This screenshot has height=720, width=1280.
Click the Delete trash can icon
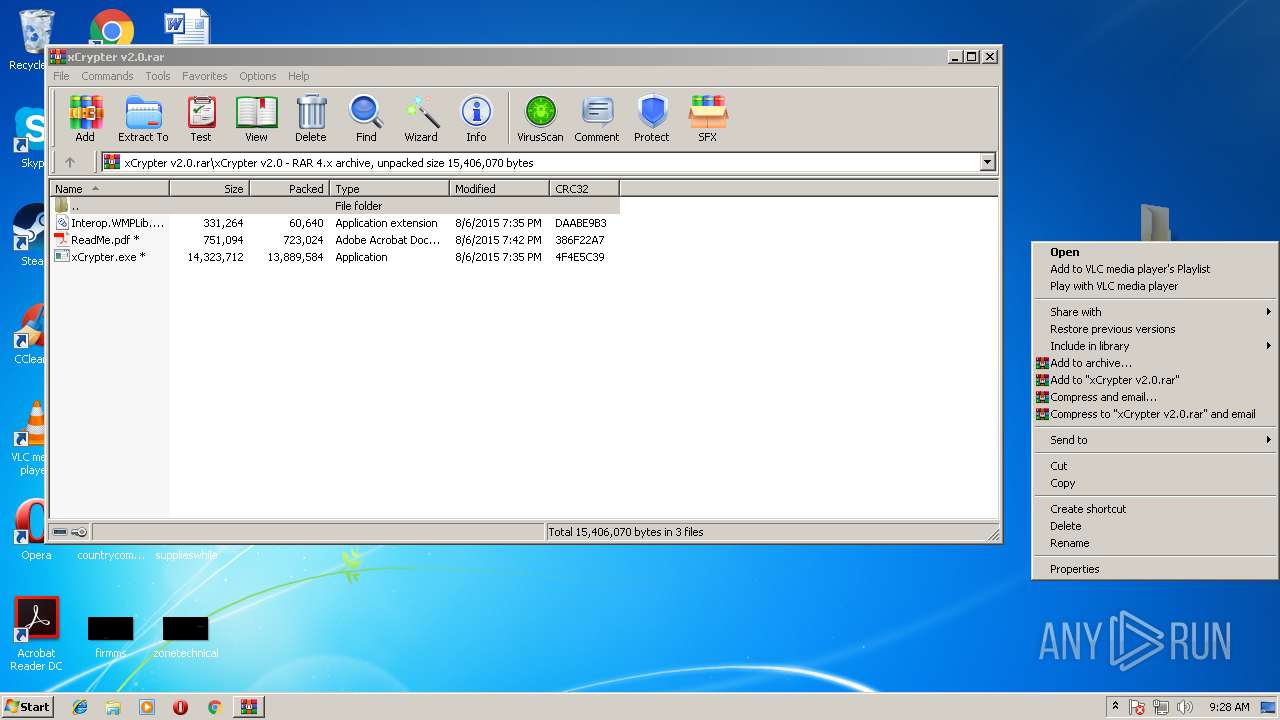[x=311, y=119]
